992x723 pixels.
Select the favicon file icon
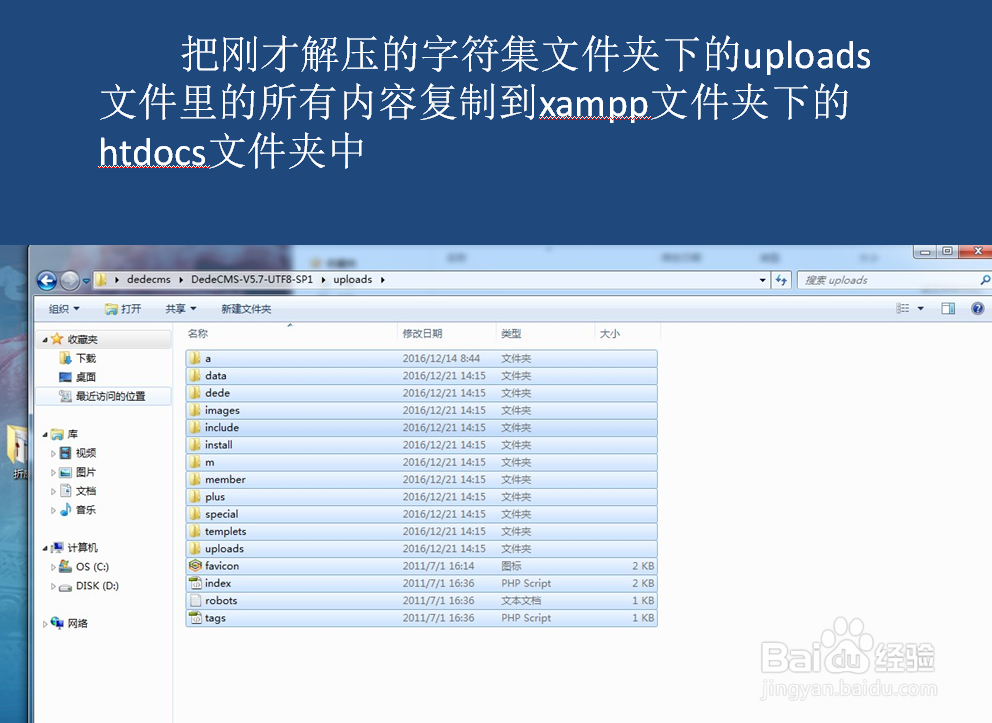(x=195, y=565)
